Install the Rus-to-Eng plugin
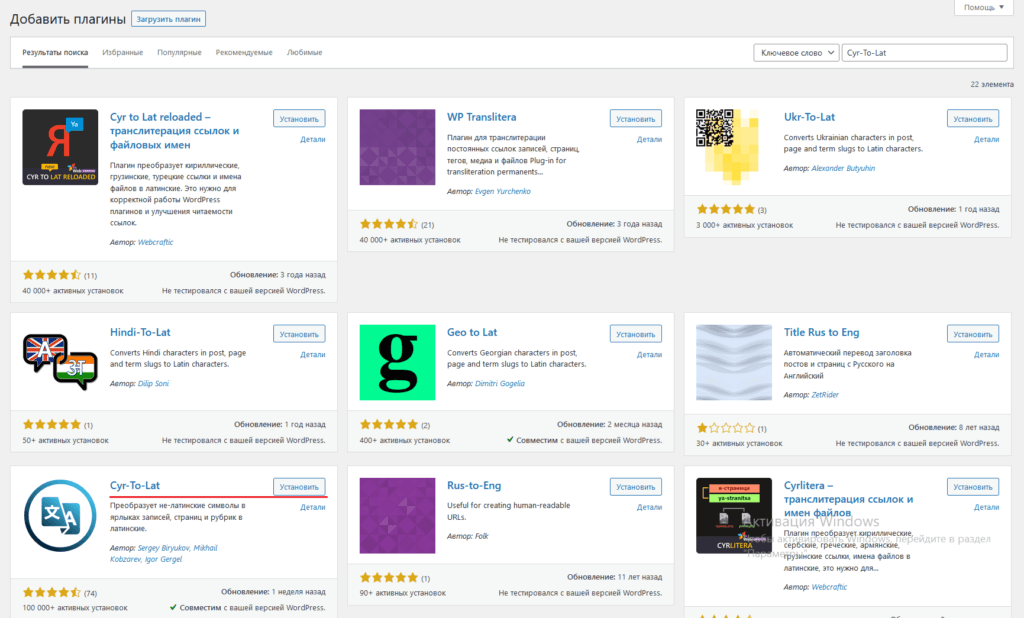The width and height of the screenshot is (1024, 618). click(x=636, y=487)
